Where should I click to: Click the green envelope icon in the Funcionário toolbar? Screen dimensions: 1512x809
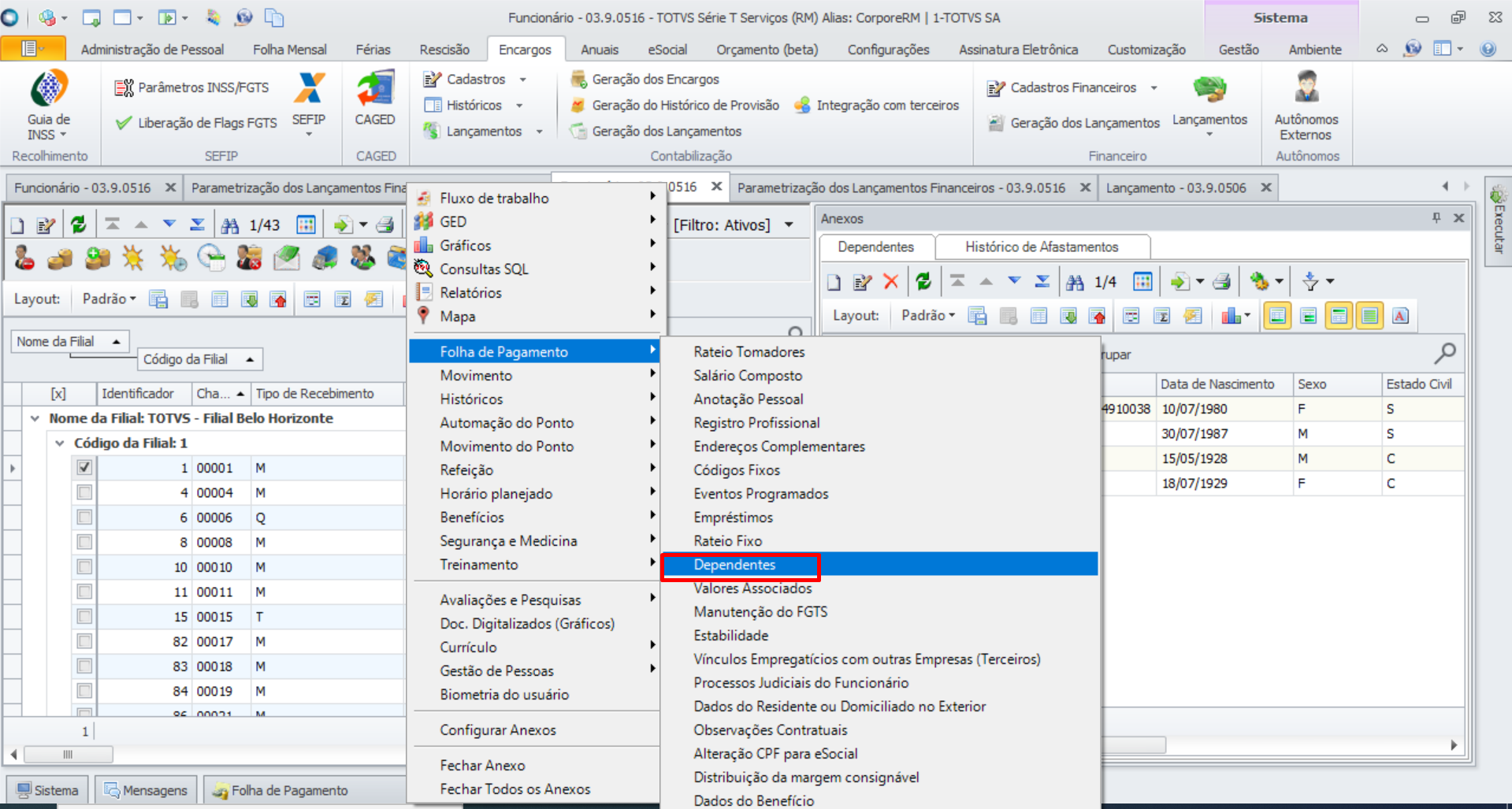click(x=287, y=258)
